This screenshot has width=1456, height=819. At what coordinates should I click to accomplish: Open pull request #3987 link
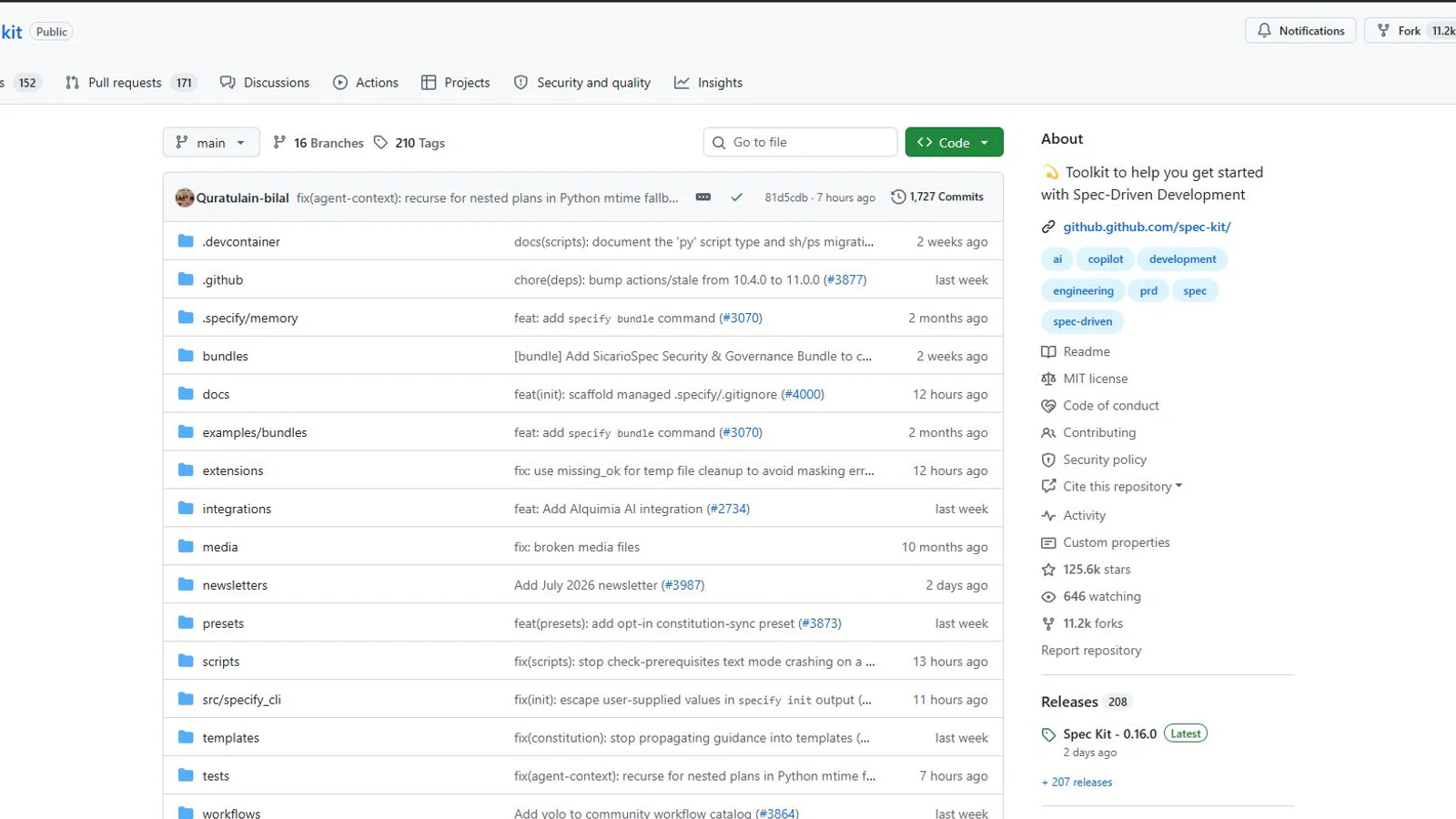click(x=682, y=586)
